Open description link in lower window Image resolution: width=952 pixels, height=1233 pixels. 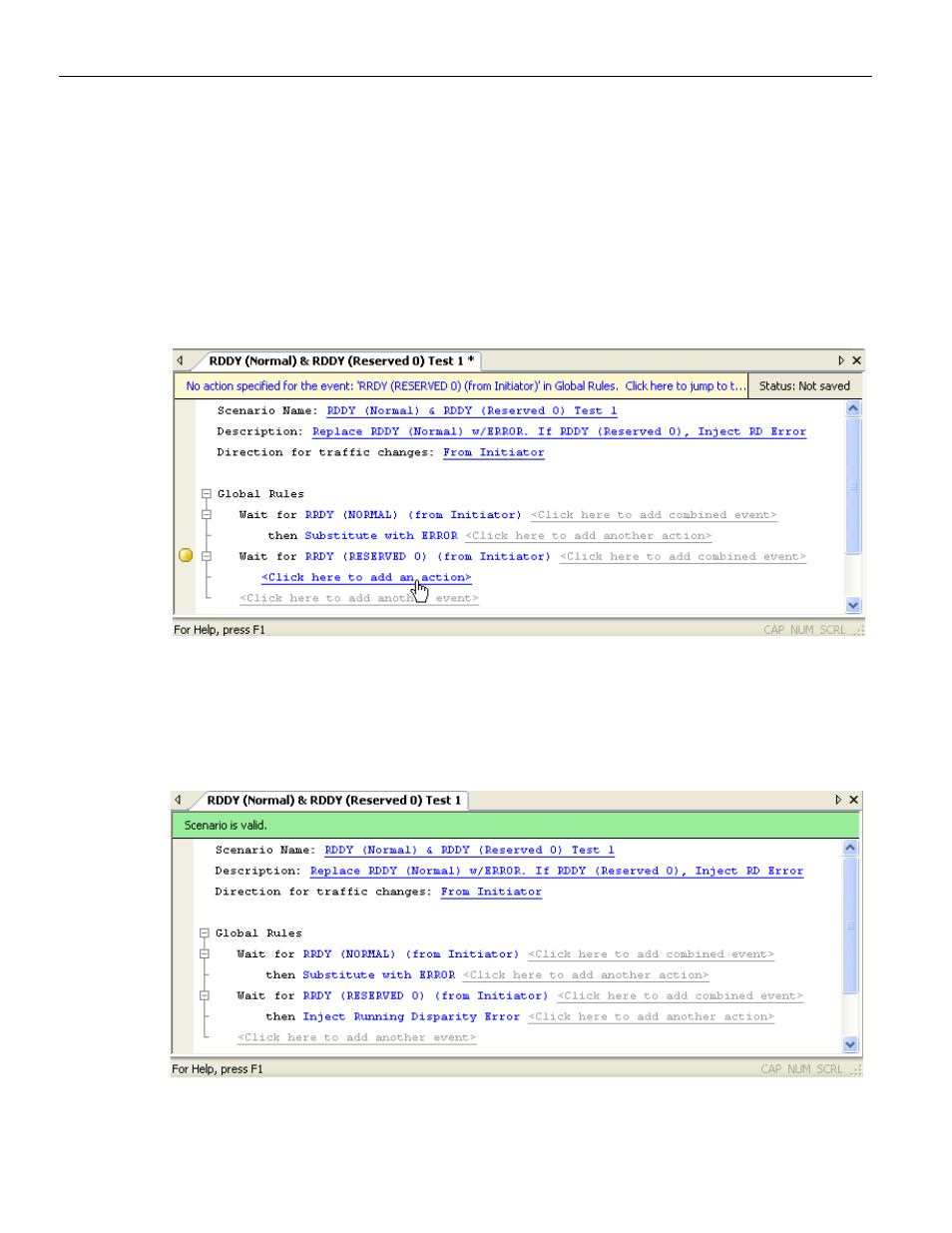557,871
